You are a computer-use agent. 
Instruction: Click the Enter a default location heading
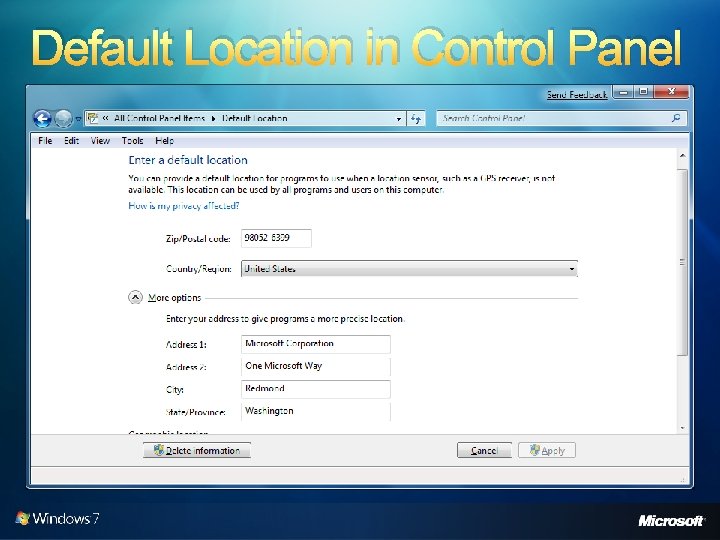tap(188, 160)
